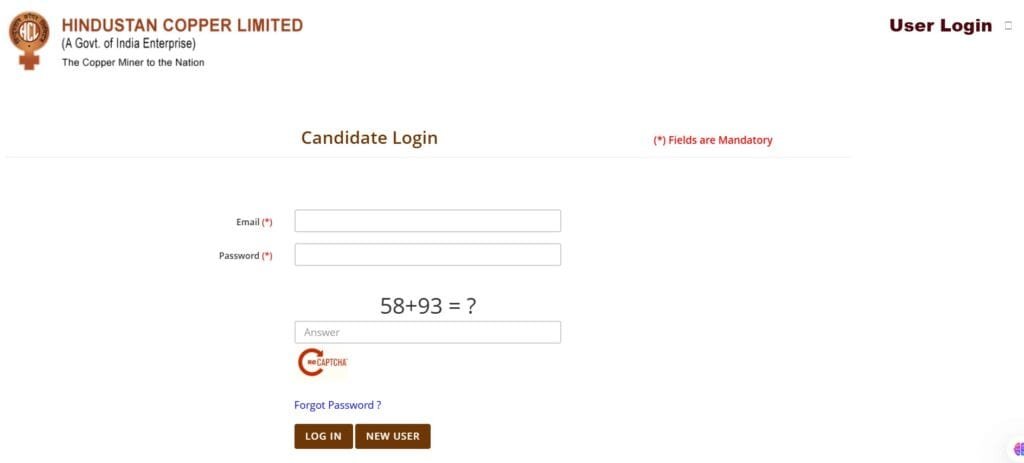The image size is (1024, 463).
Task: Click The Copper Miner tagline
Action: (133, 62)
